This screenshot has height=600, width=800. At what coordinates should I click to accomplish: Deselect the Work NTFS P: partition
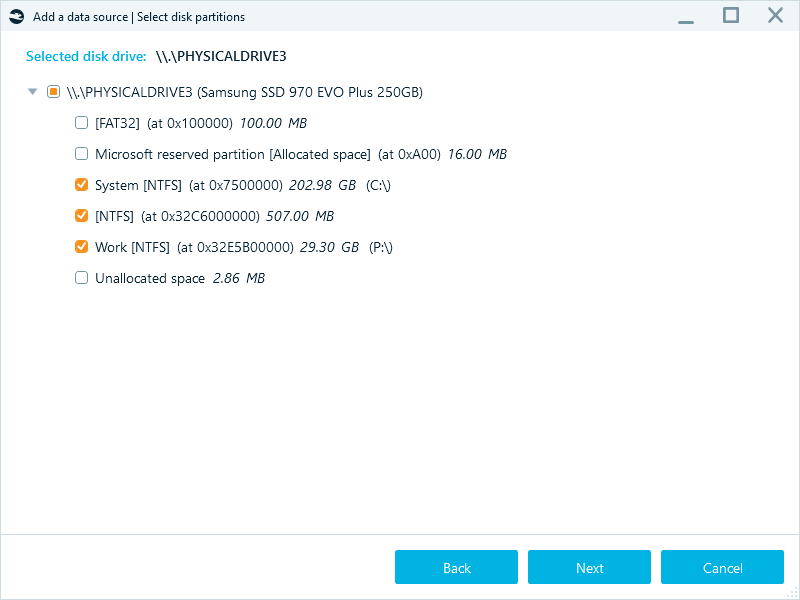point(81,246)
